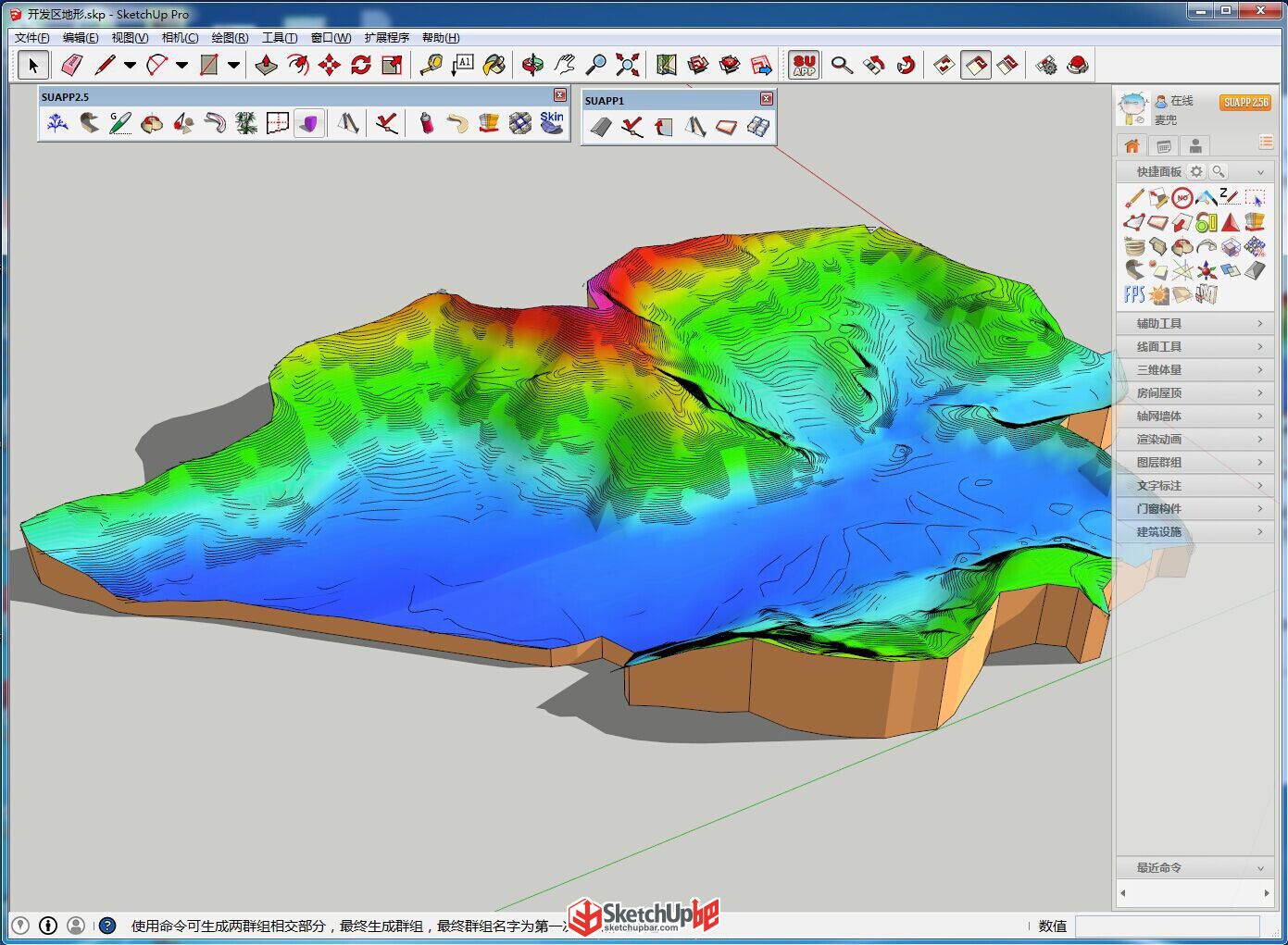Activate the Paint Bucket tool
The width and height of the screenshot is (1288, 945).
click(x=494, y=65)
